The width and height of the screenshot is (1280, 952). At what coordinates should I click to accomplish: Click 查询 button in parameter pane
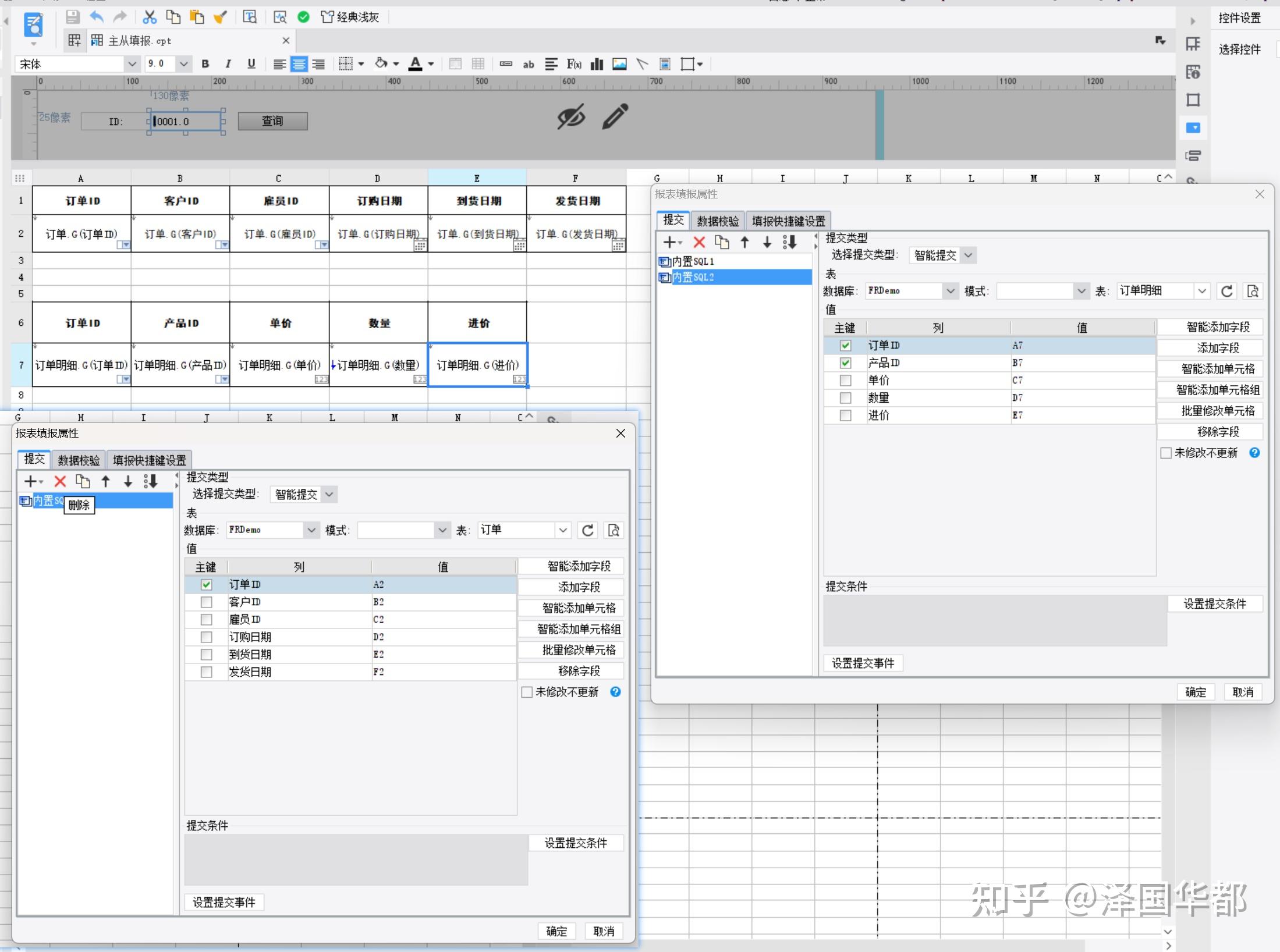coord(272,121)
